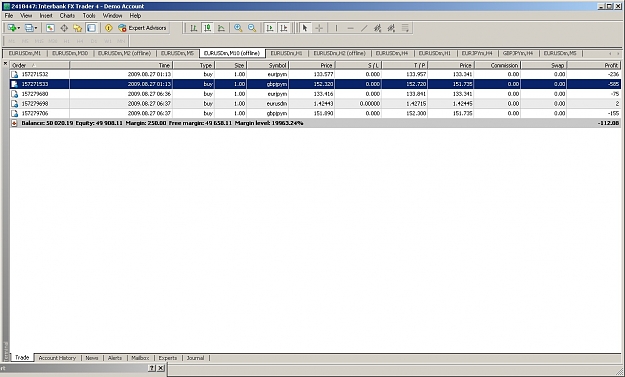
Task: Sort by the Time column header
Action: pyautogui.click(x=121, y=65)
